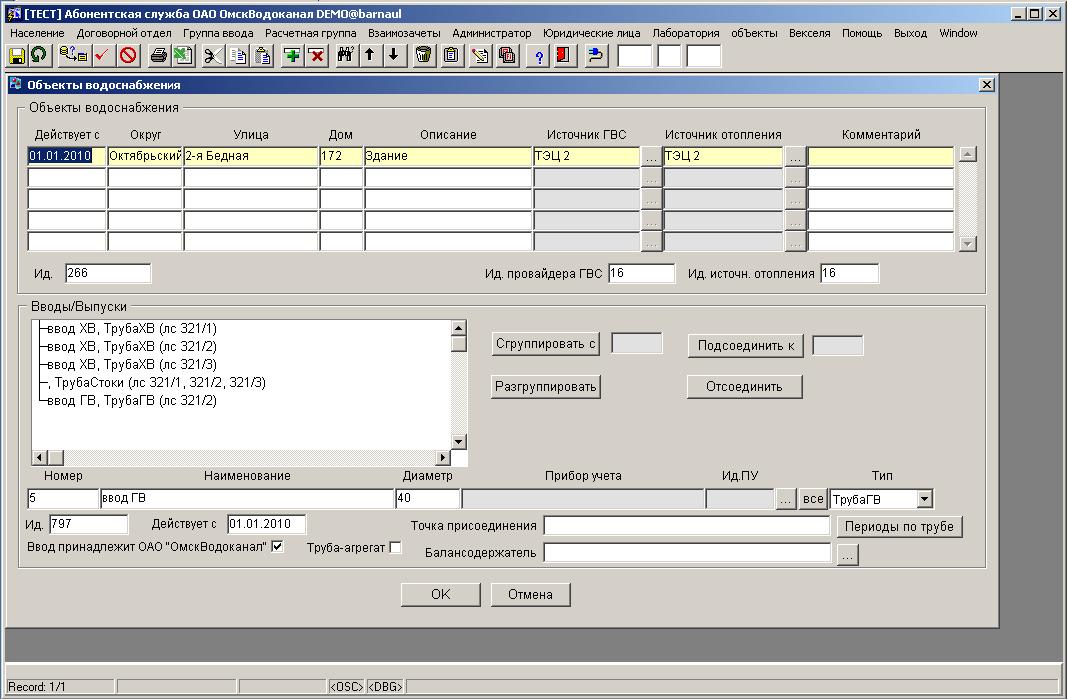The height and width of the screenshot is (700, 1068).
Task: Click the scissors cut icon
Action: tap(212, 56)
